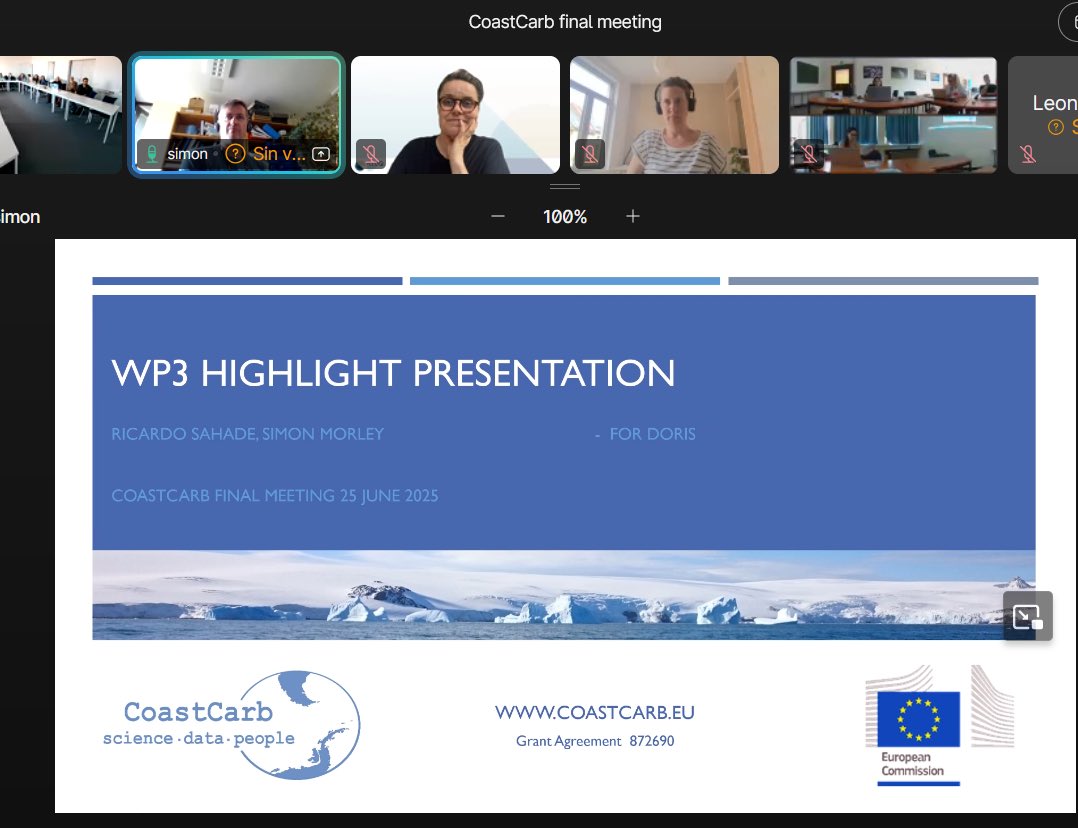Click muted mic icon on woman with glasses tile
1078x828 pixels.
371,154
